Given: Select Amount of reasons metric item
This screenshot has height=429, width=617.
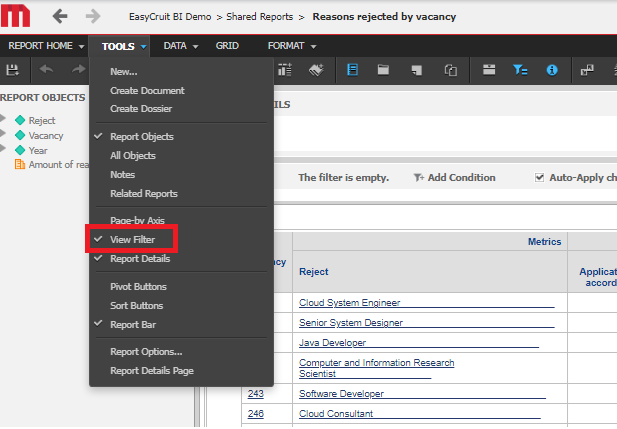Looking at the screenshot, I should [x=59, y=165].
